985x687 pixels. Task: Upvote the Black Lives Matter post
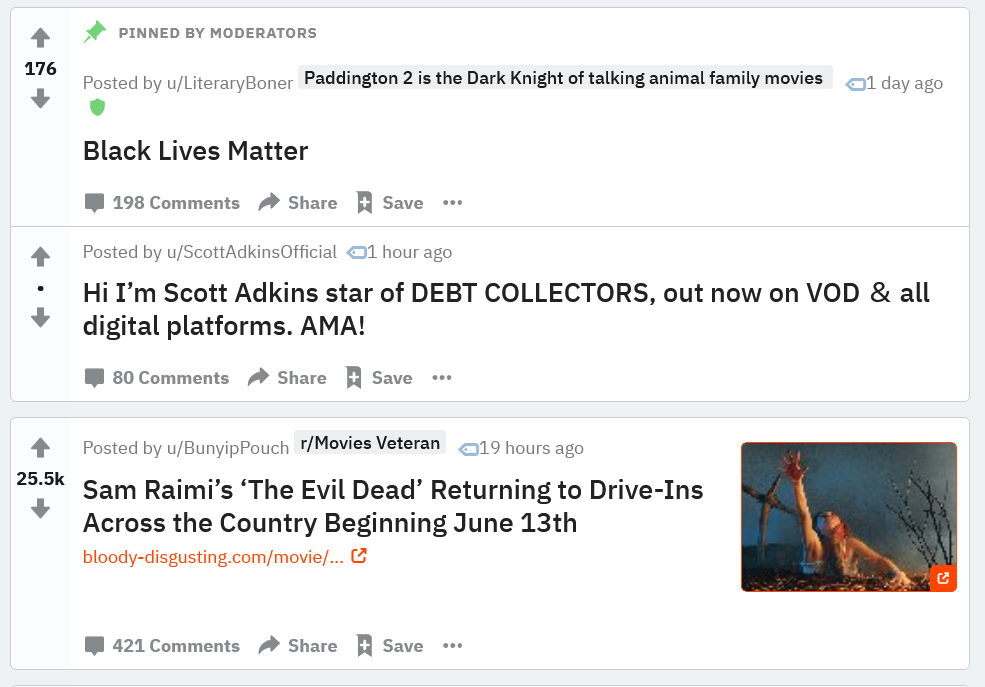coord(40,39)
